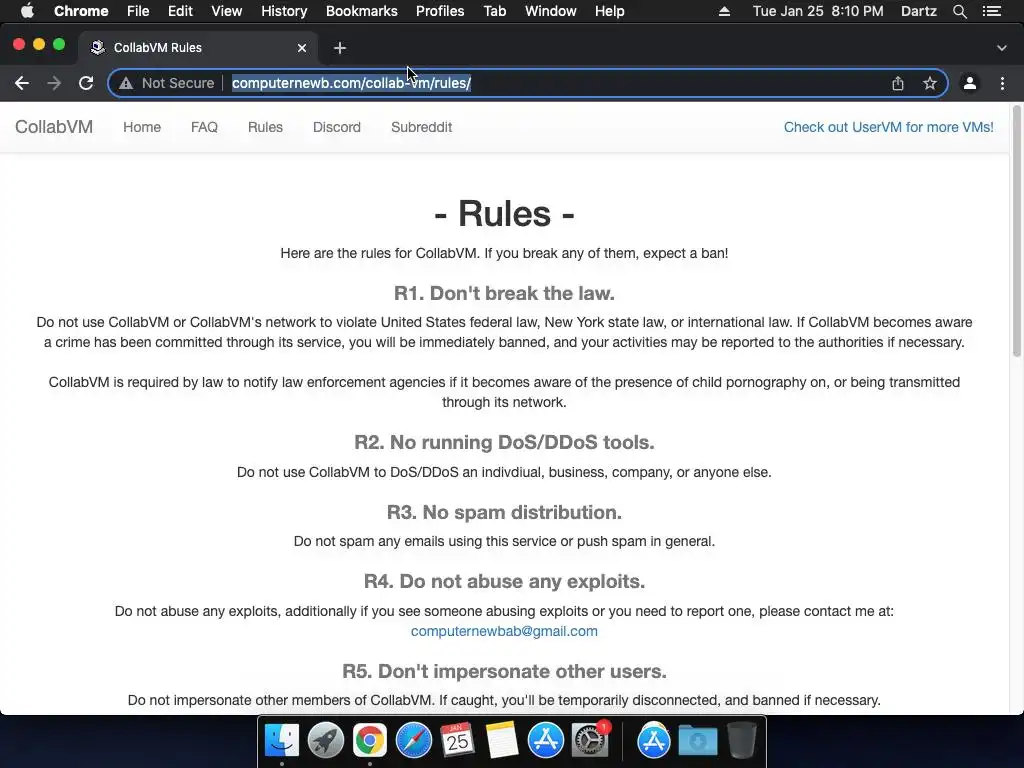
Task: Click Google Chrome in the Dock
Action: tap(370, 741)
